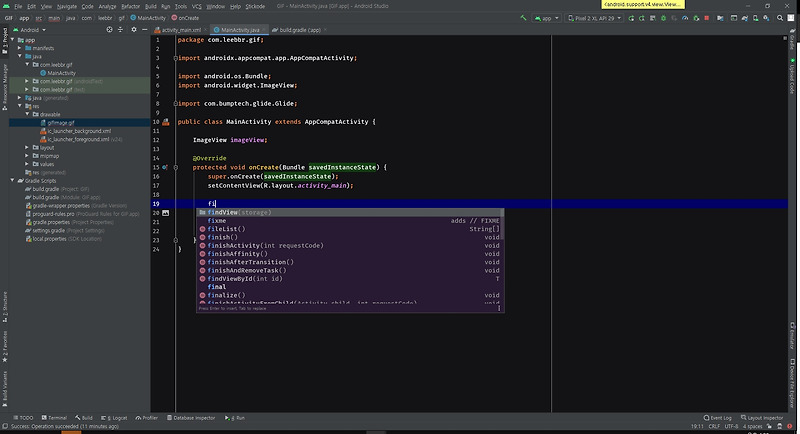Toggle the Terminal tool window
Screen dimensions: 800x434
coord(55,417)
